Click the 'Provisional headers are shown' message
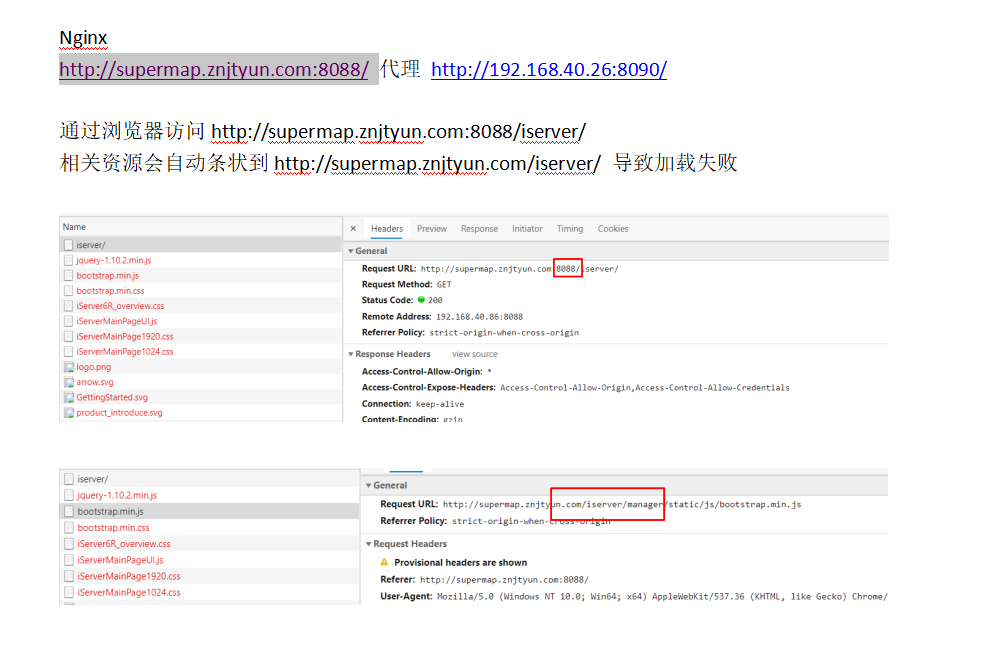Image resolution: width=989 pixels, height=655 pixels. [x=460, y=562]
